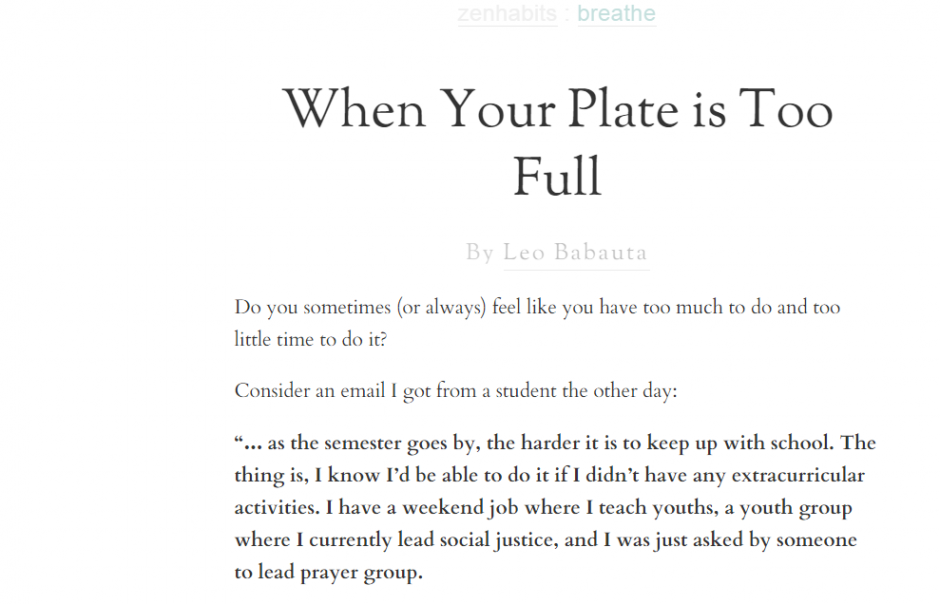Click the colon between zenhabits and breathe
The image size is (940, 604).
(567, 14)
